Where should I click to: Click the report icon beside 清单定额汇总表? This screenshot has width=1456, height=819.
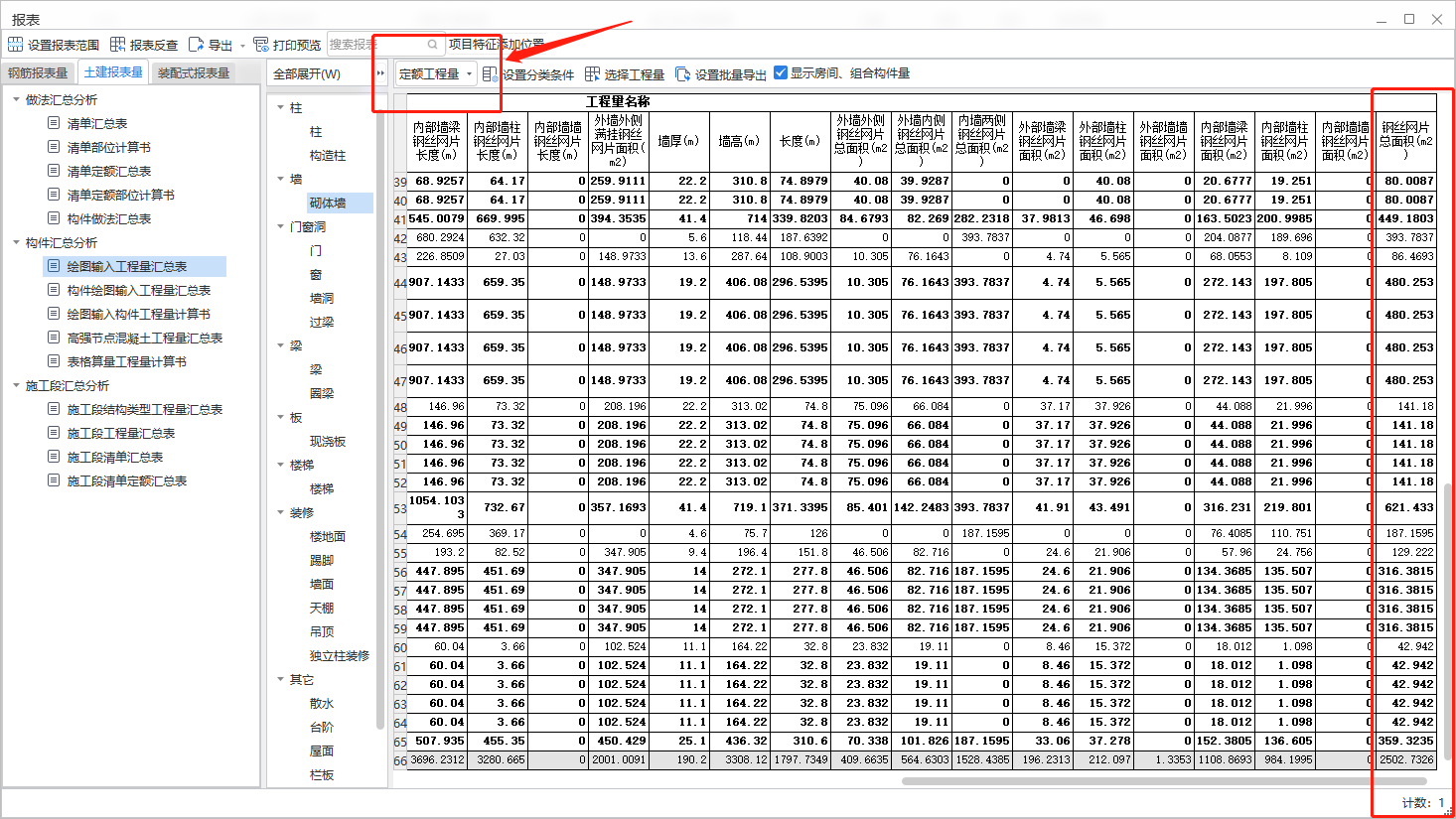(54, 171)
